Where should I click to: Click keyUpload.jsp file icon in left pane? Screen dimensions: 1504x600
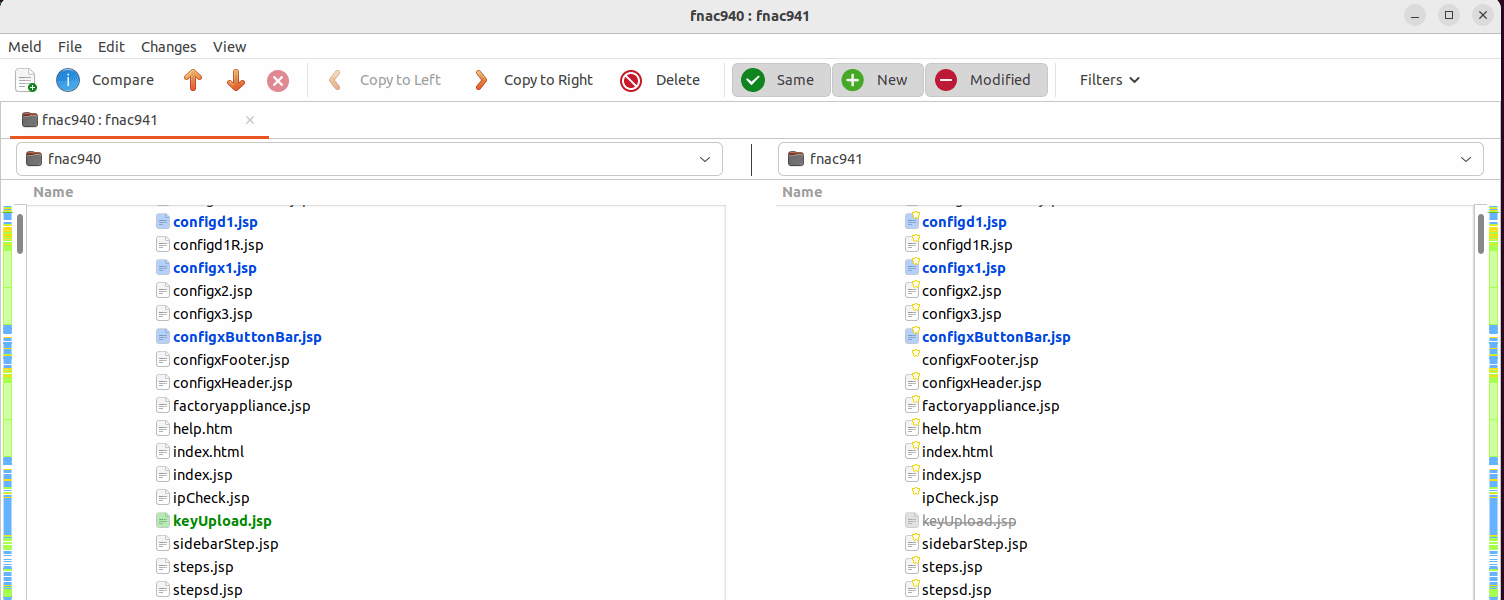pyautogui.click(x=163, y=521)
